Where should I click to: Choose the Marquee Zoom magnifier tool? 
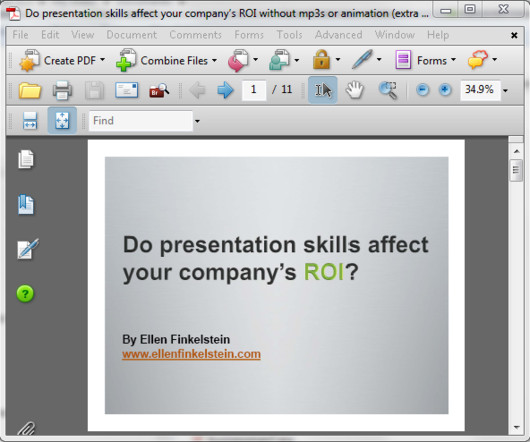click(388, 90)
